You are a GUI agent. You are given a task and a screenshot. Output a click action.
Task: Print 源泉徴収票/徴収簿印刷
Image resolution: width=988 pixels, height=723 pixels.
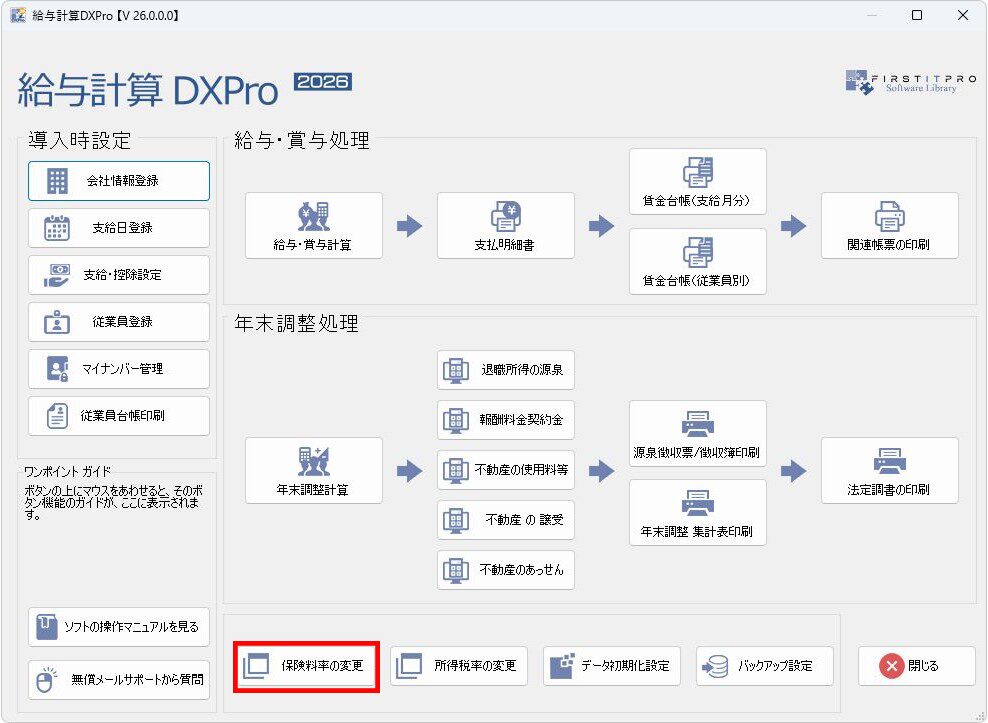pyautogui.click(x=697, y=434)
